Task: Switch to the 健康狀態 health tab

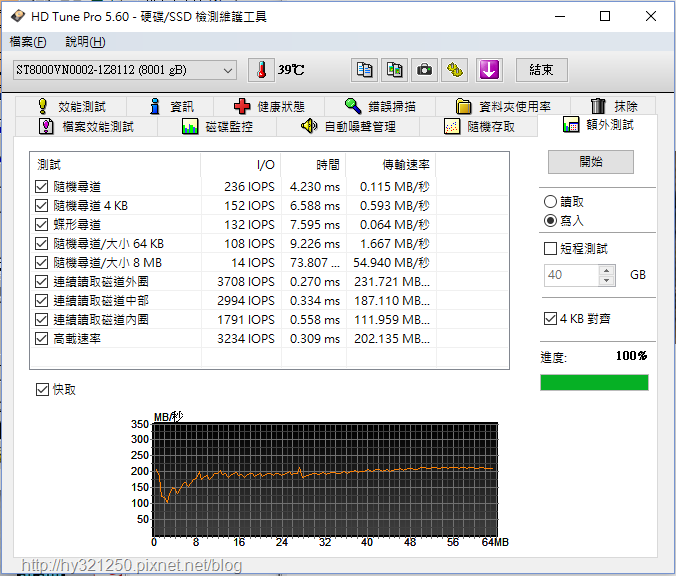Action: click(x=269, y=106)
